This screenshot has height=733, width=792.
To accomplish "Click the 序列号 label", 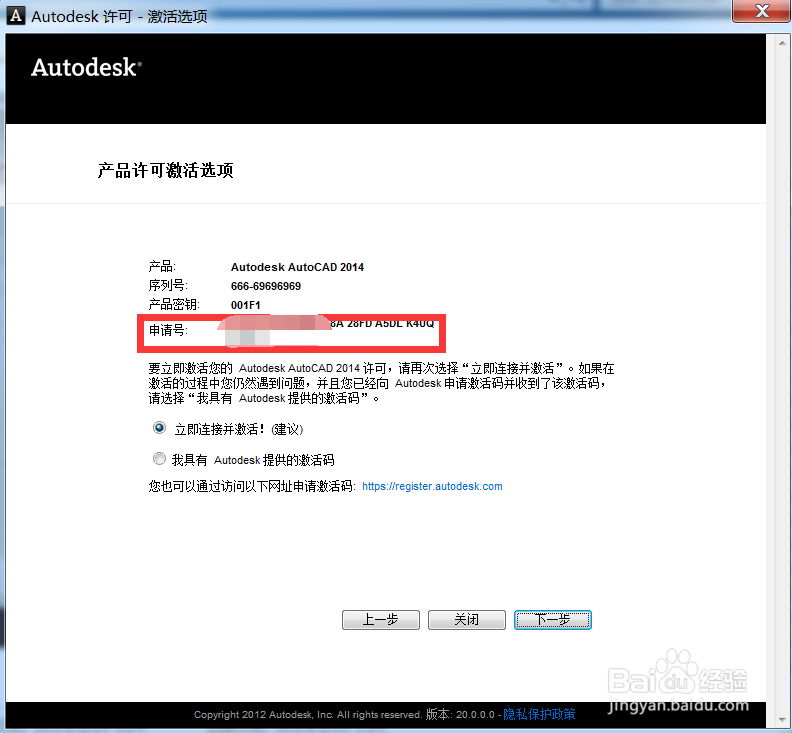I will click(x=168, y=285).
